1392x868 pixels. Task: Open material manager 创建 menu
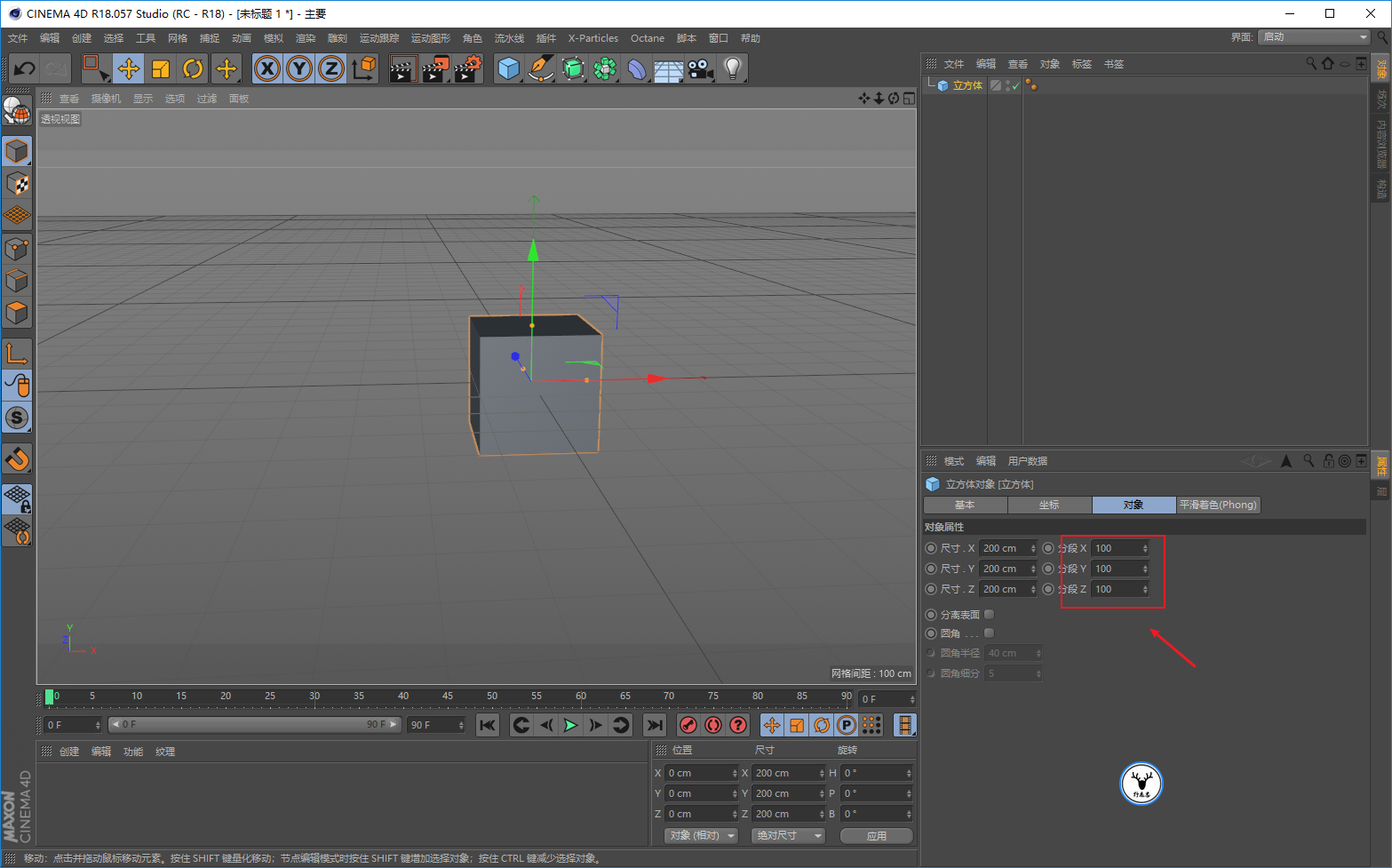[x=69, y=752]
